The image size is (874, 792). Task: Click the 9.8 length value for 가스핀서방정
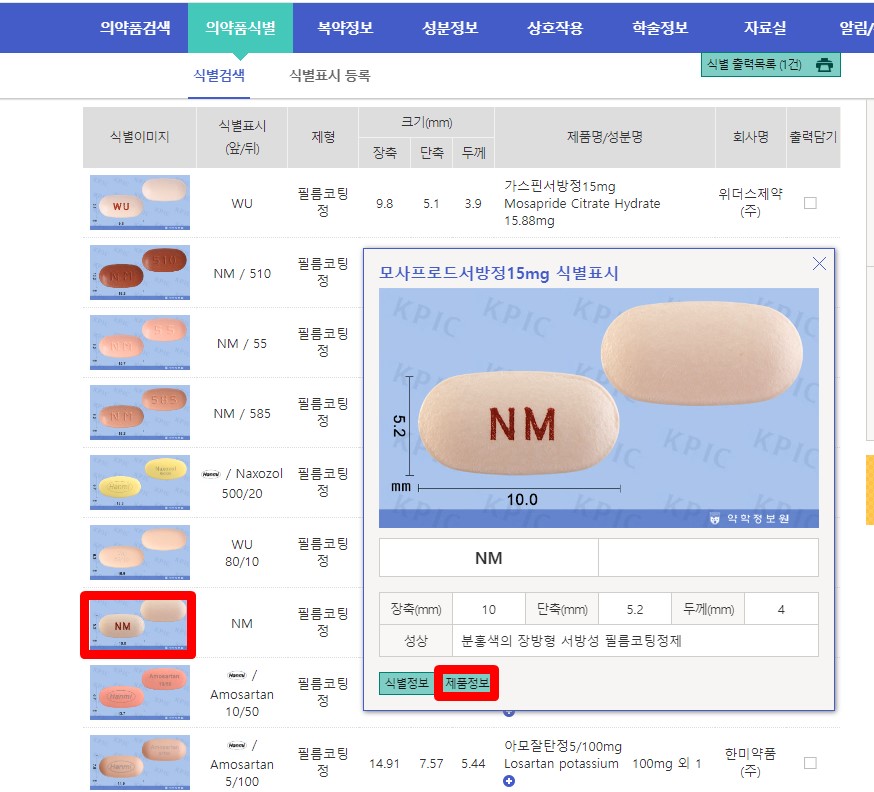tap(385, 203)
